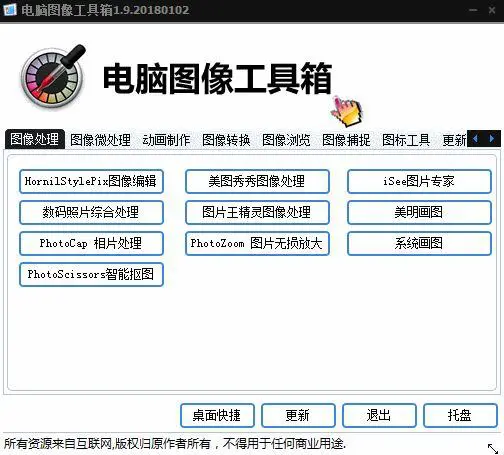Switch to the 图像浏览 tab
The image size is (504, 455).
coord(286,140)
